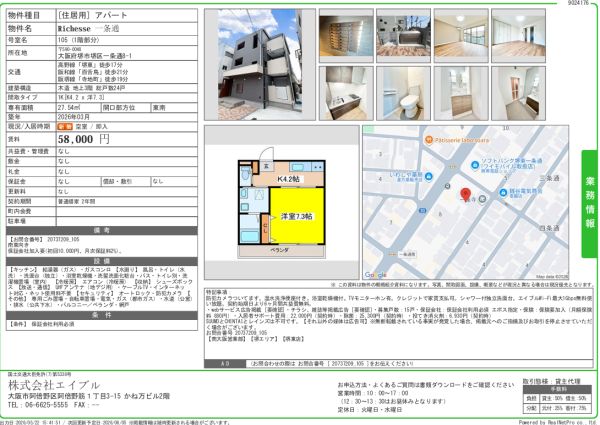
Task: Select the 取引態様：貸主代理 text
Action: click(x=551, y=381)
